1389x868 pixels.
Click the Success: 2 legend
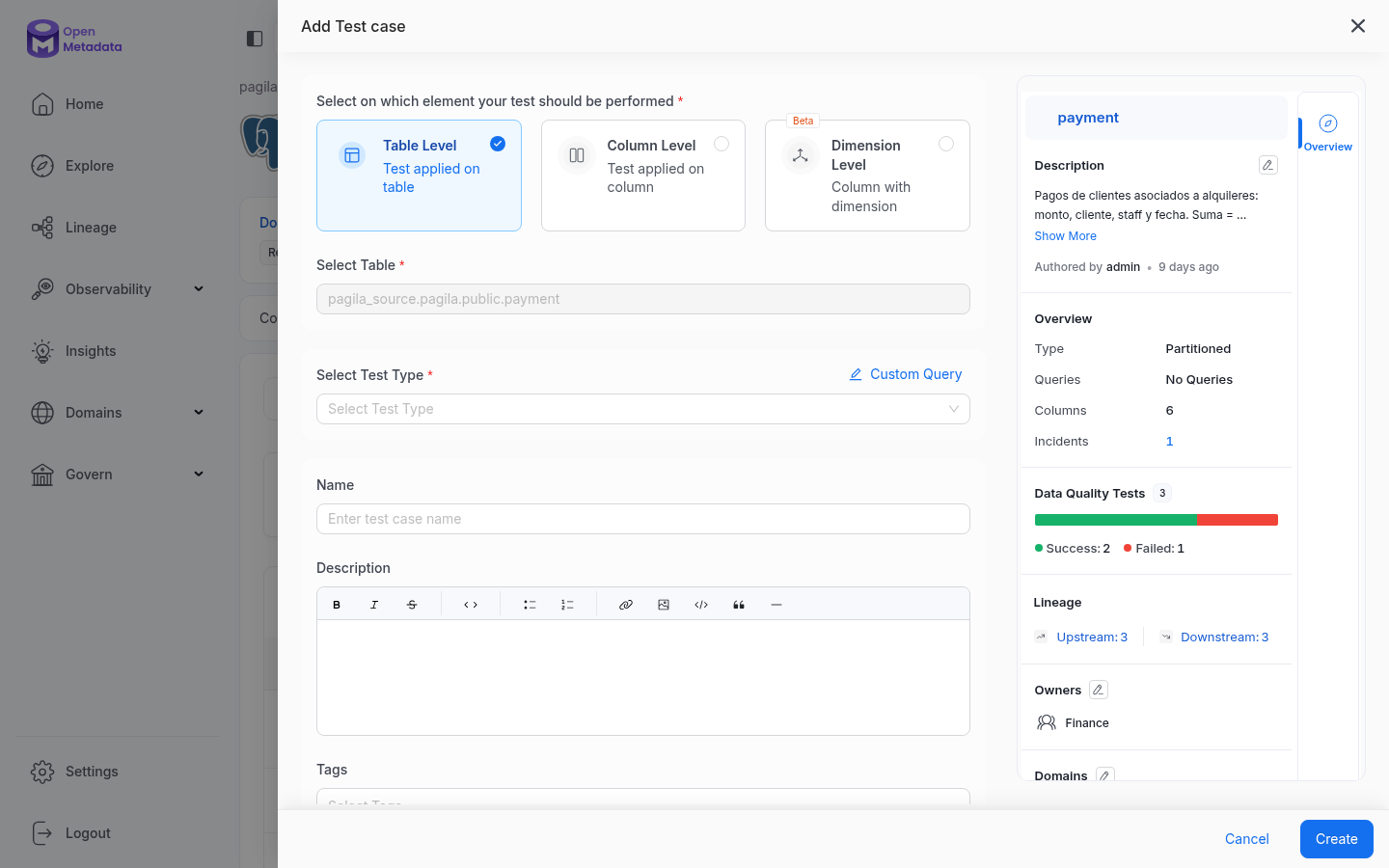1073,549
